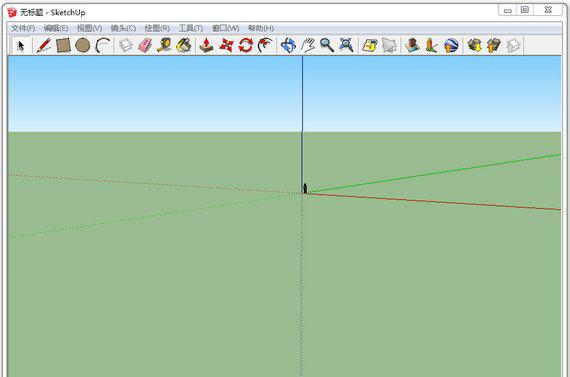This screenshot has width=570, height=377.
Task: Open the 文件(F) menu
Action: coord(23,28)
